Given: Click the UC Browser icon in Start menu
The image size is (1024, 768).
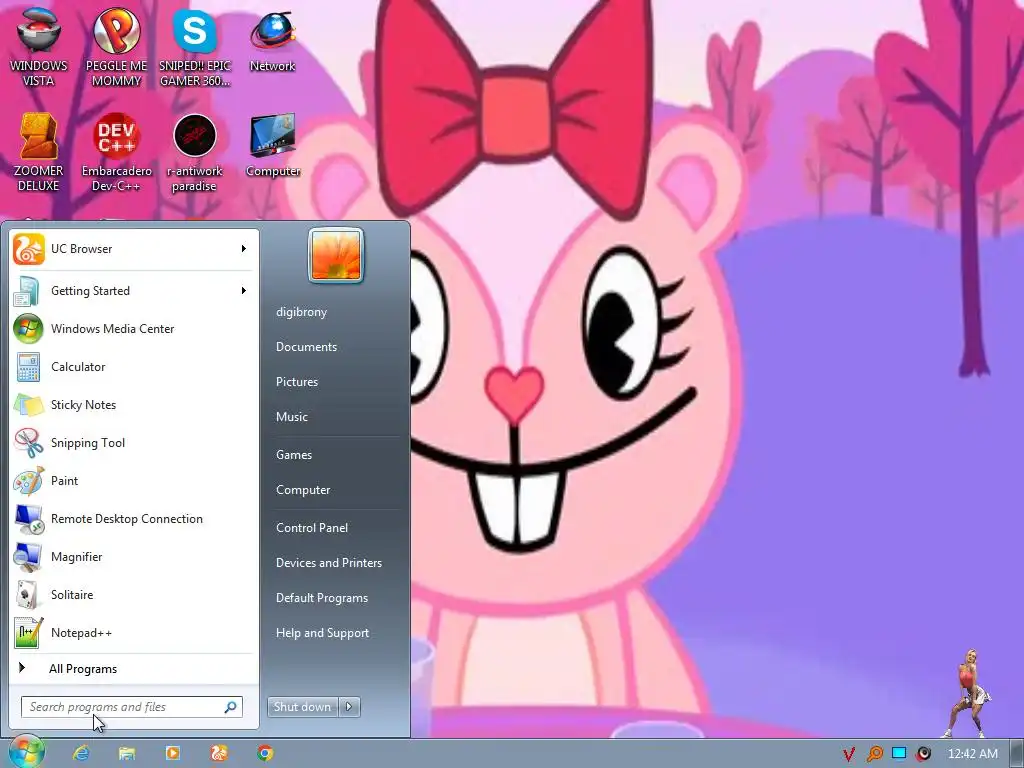Looking at the screenshot, I should point(29,249).
